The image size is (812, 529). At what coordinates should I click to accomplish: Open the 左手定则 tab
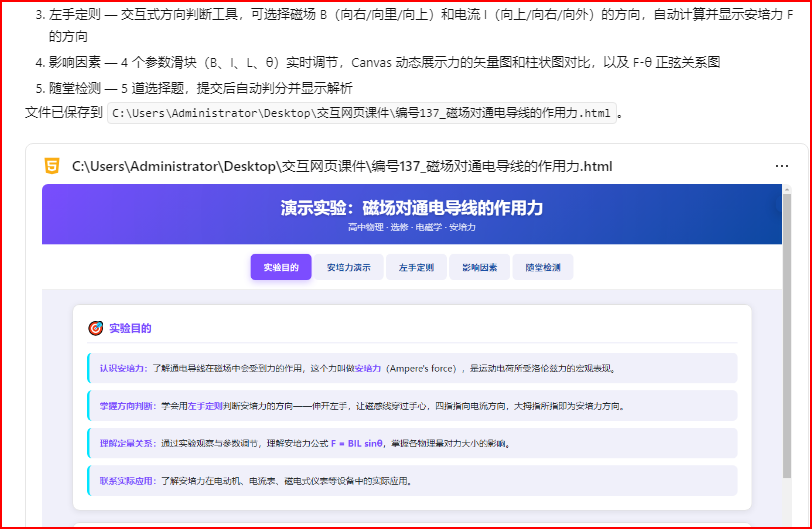[x=416, y=267]
